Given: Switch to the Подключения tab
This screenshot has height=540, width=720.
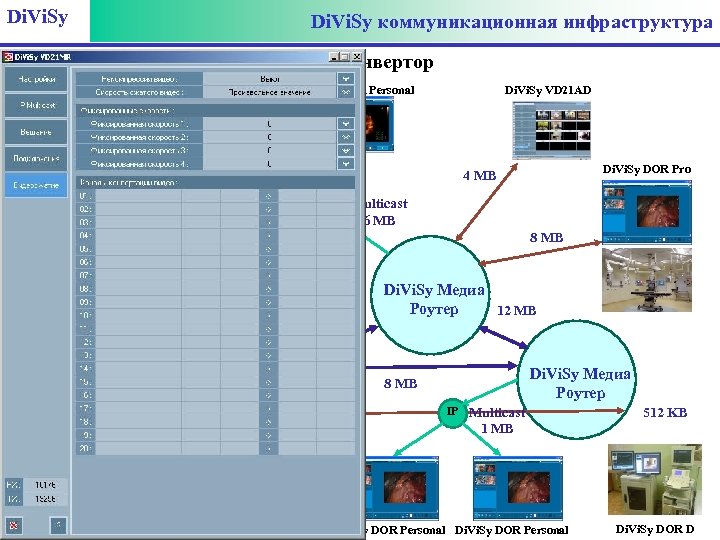Looking at the screenshot, I should pos(36,158).
